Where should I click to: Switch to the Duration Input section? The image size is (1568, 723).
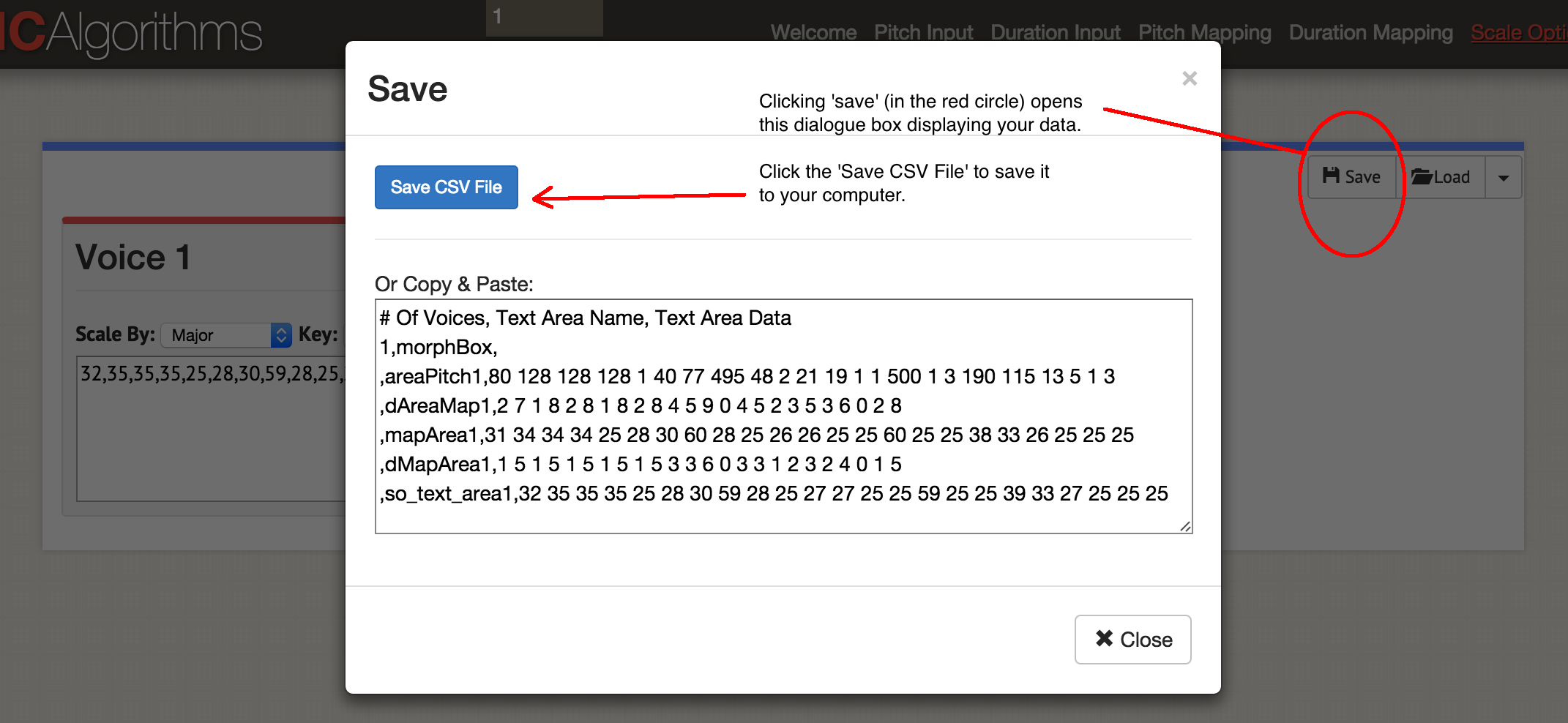coord(1056,31)
